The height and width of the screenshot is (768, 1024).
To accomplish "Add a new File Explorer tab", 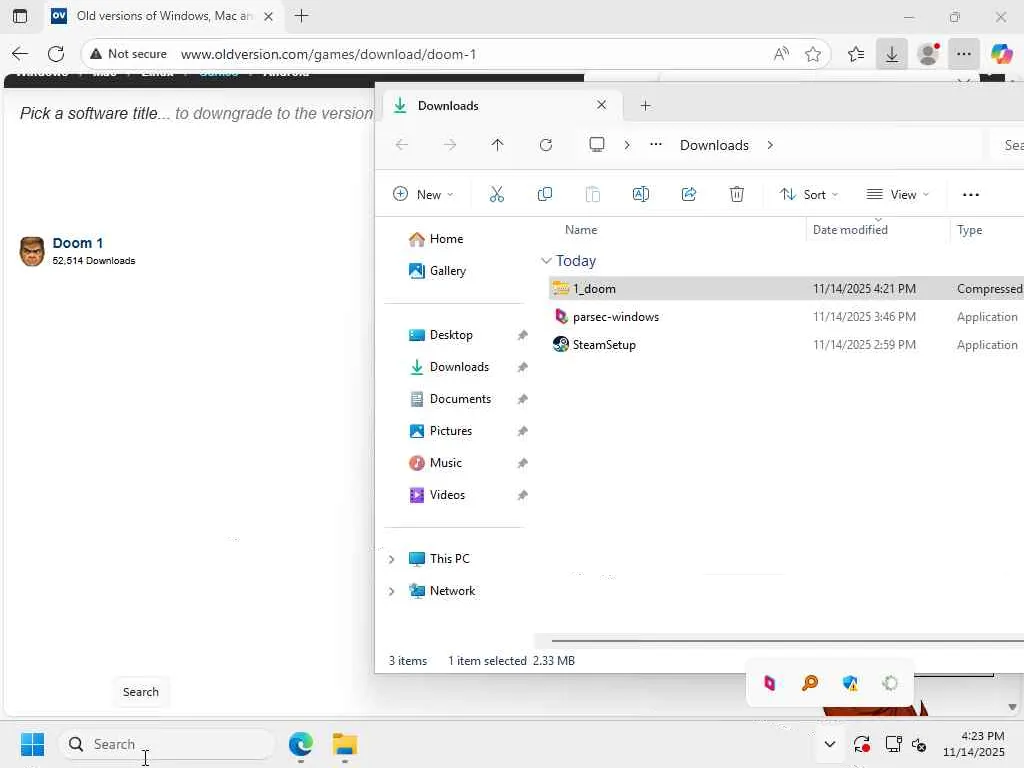I will pos(645,106).
